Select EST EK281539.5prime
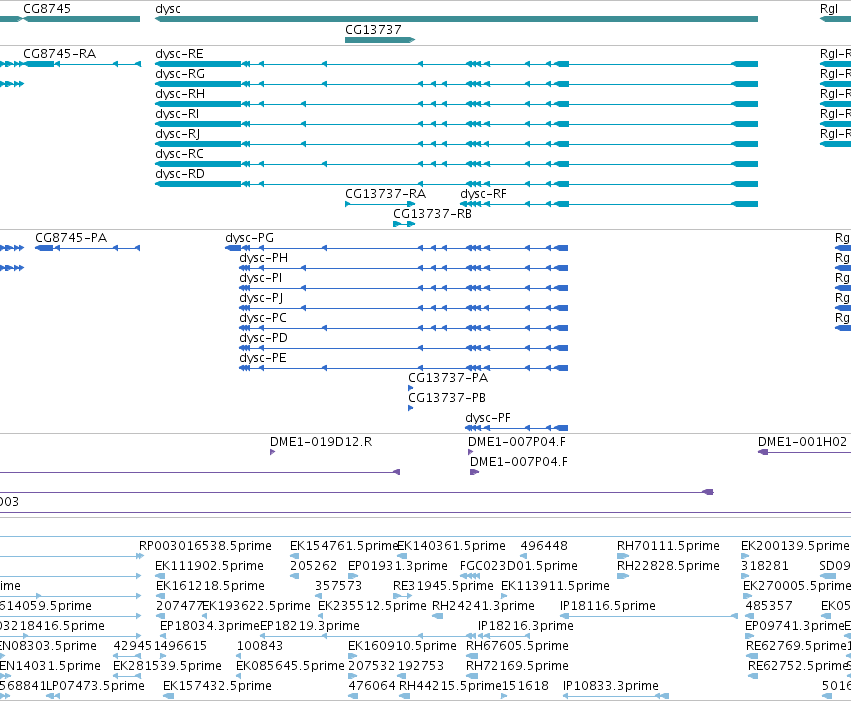 click(x=128, y=676)
